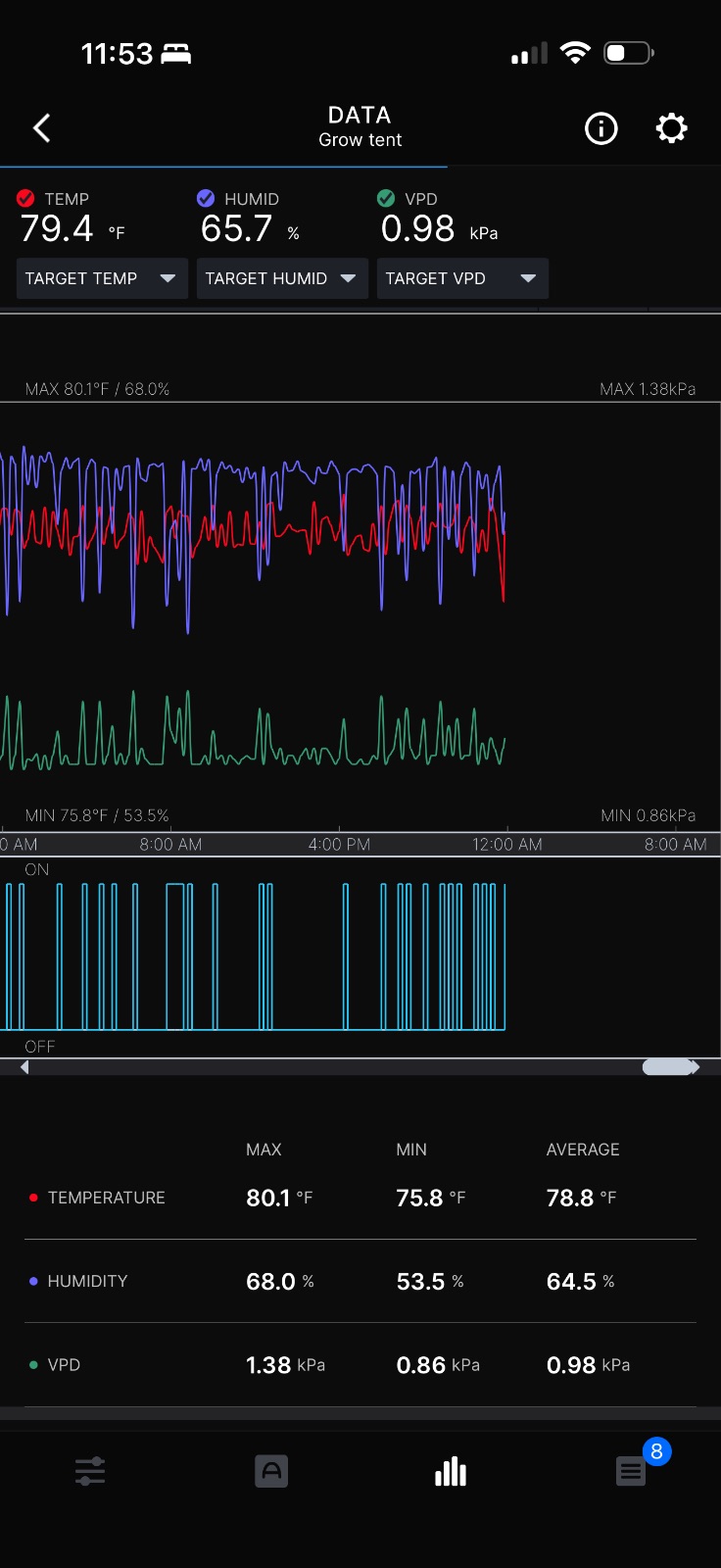
Task: Tap the 79.4 °F temperature reading
Action: (72, 229)
